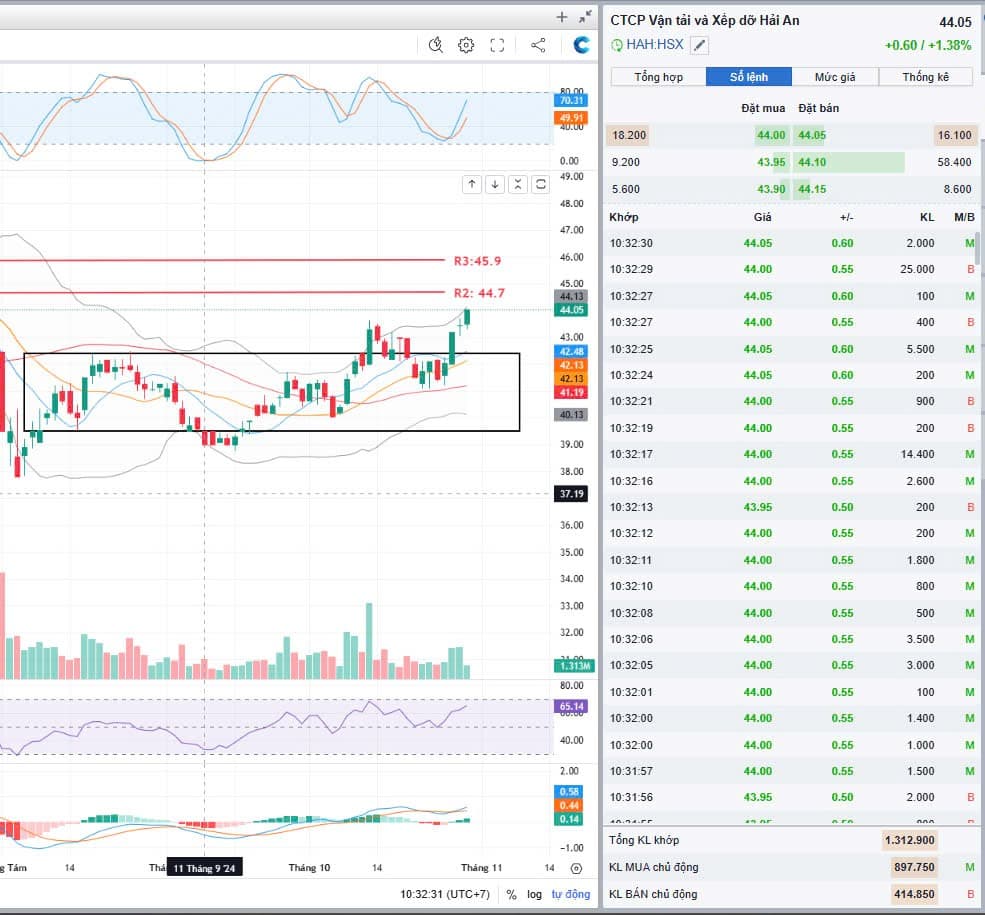Click the quick search magnifier icon

[435, 45]
